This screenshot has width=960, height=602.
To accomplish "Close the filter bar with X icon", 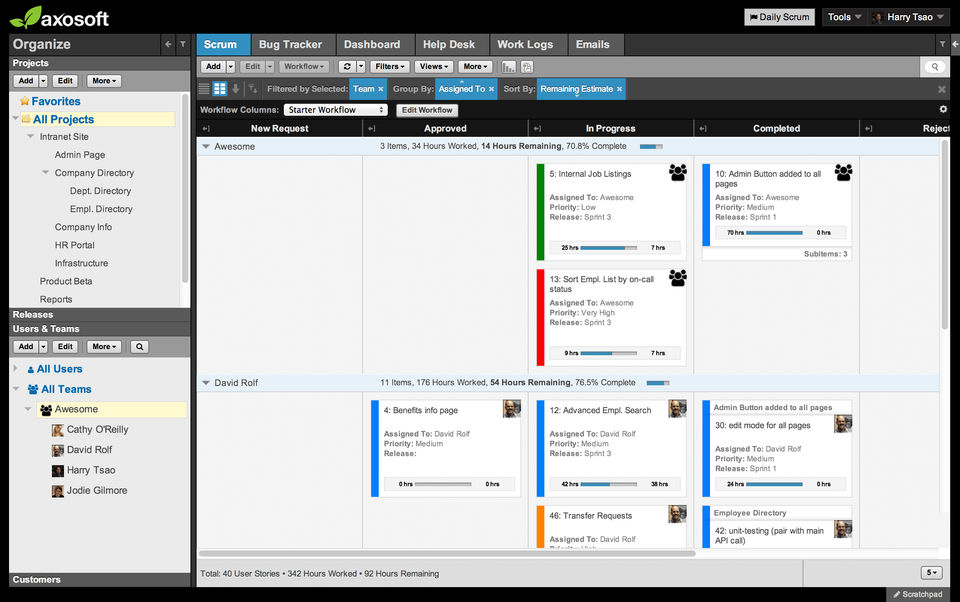I will pos(942,89).
